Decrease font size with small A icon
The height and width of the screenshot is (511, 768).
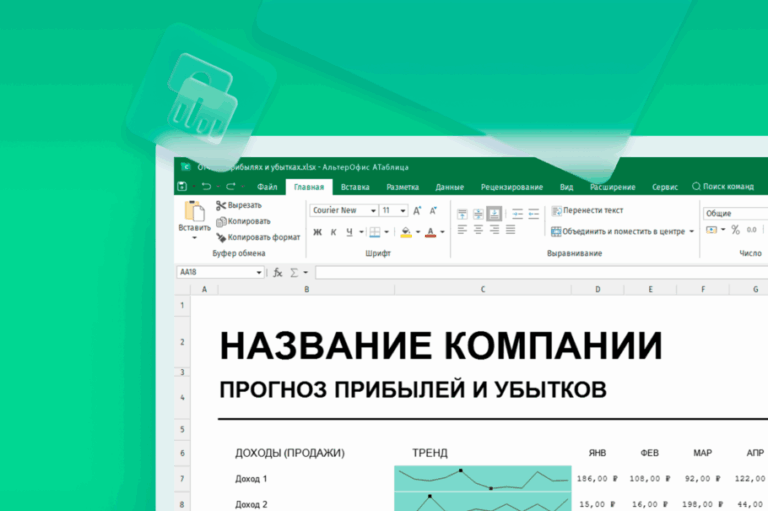coord(433,211)
